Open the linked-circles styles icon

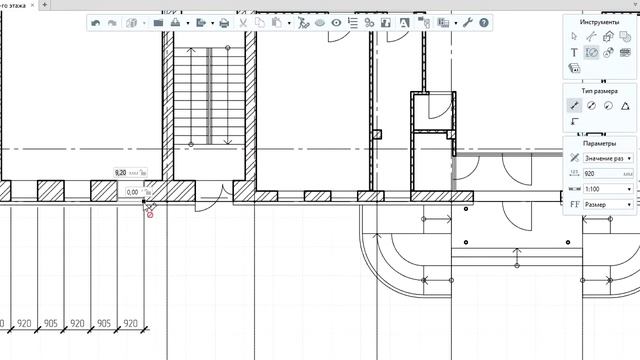pos(369,23)
